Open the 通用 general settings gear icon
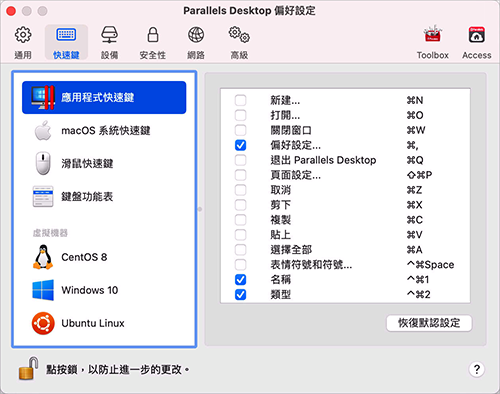 (x=23, y=35)
